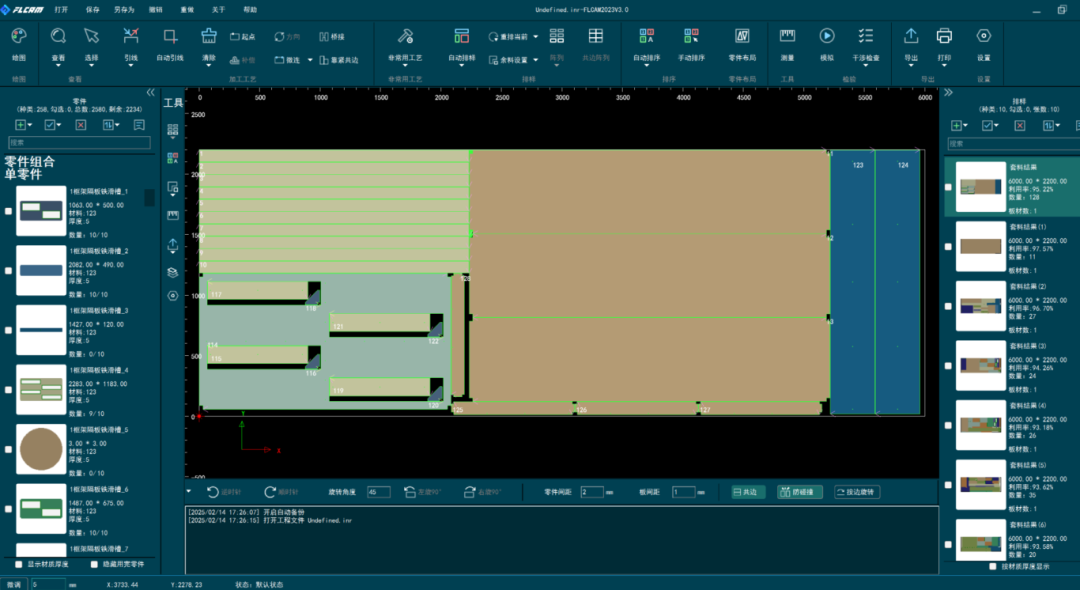
Task: Click the 自动排样 auto nesting icon
Action: pyautogui.click(x=461, y=36)
